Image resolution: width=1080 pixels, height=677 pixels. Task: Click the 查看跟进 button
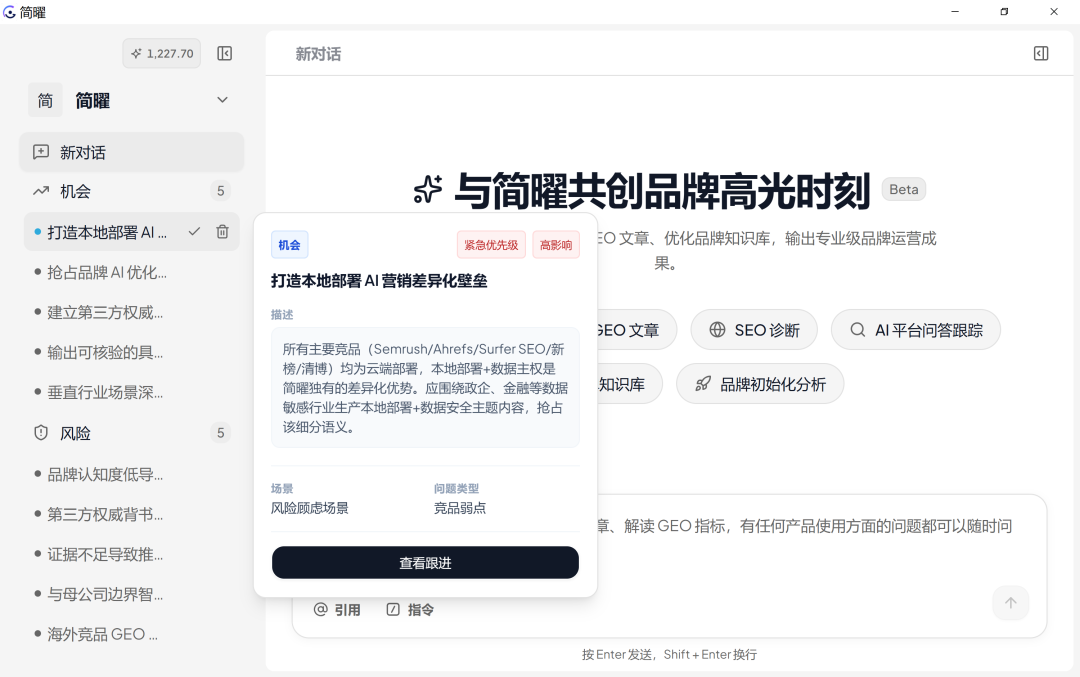coord(425,563)
